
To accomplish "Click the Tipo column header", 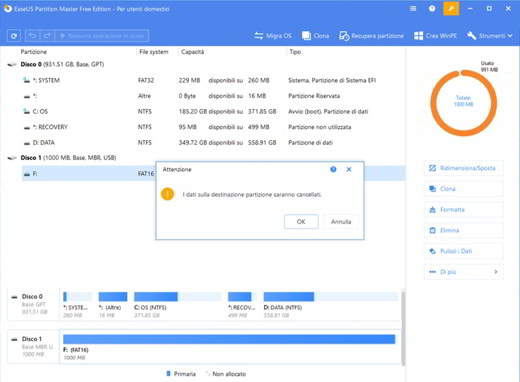I will [x=295, y=52].
